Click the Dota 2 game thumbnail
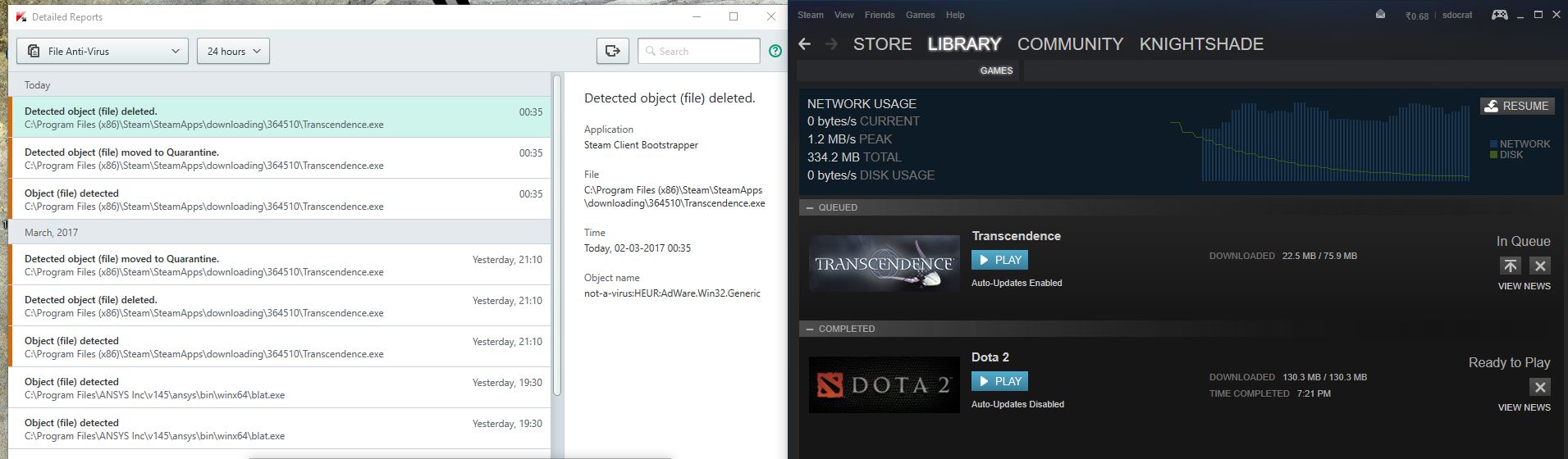The height and width of the screenshot is (459, 1568). [x=884, y=384]
